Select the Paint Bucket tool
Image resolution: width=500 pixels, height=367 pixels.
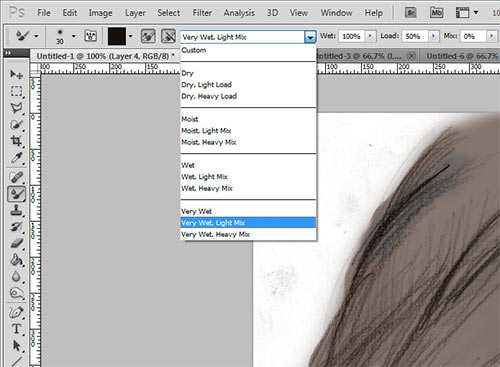point(16,260)
